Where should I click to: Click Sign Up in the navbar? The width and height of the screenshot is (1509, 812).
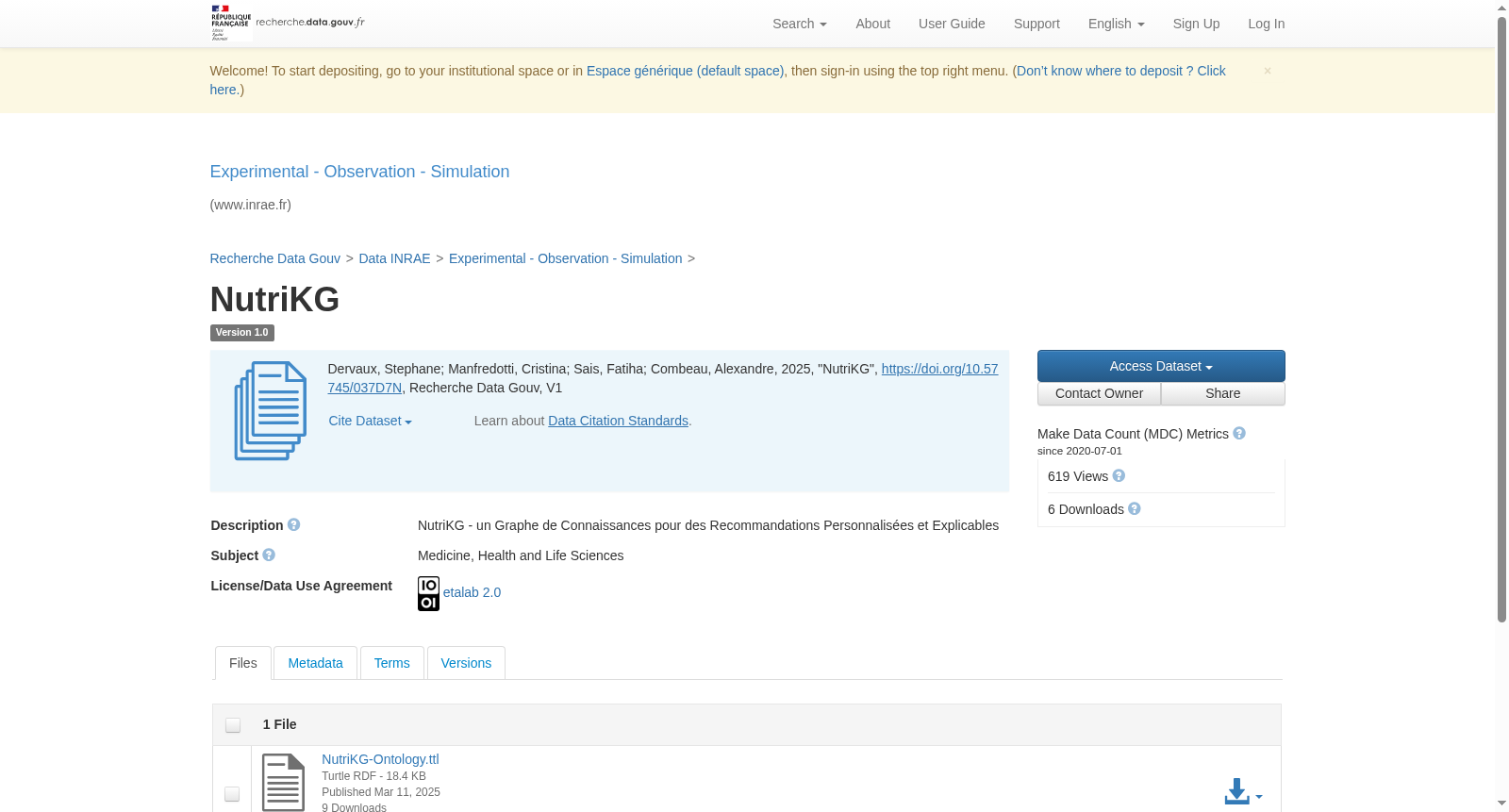(x=1196, y=24)
